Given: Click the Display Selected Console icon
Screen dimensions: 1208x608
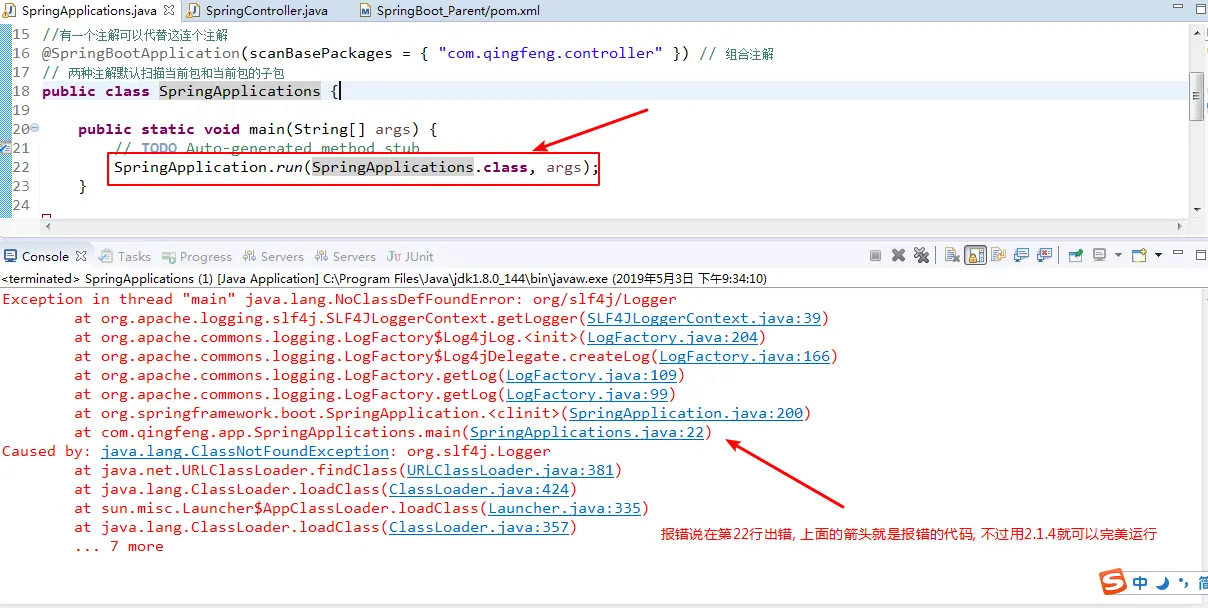Looking at the screenshot, I should pos(1099,255).
